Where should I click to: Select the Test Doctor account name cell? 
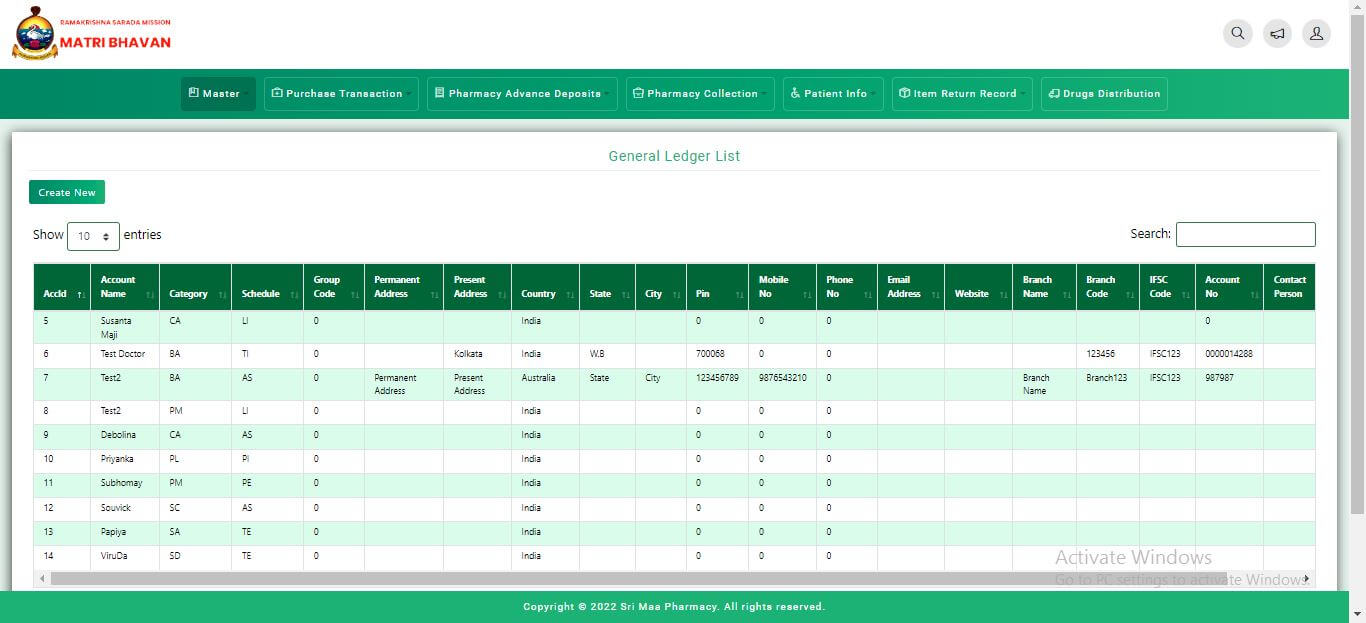(x=124, y=354)
